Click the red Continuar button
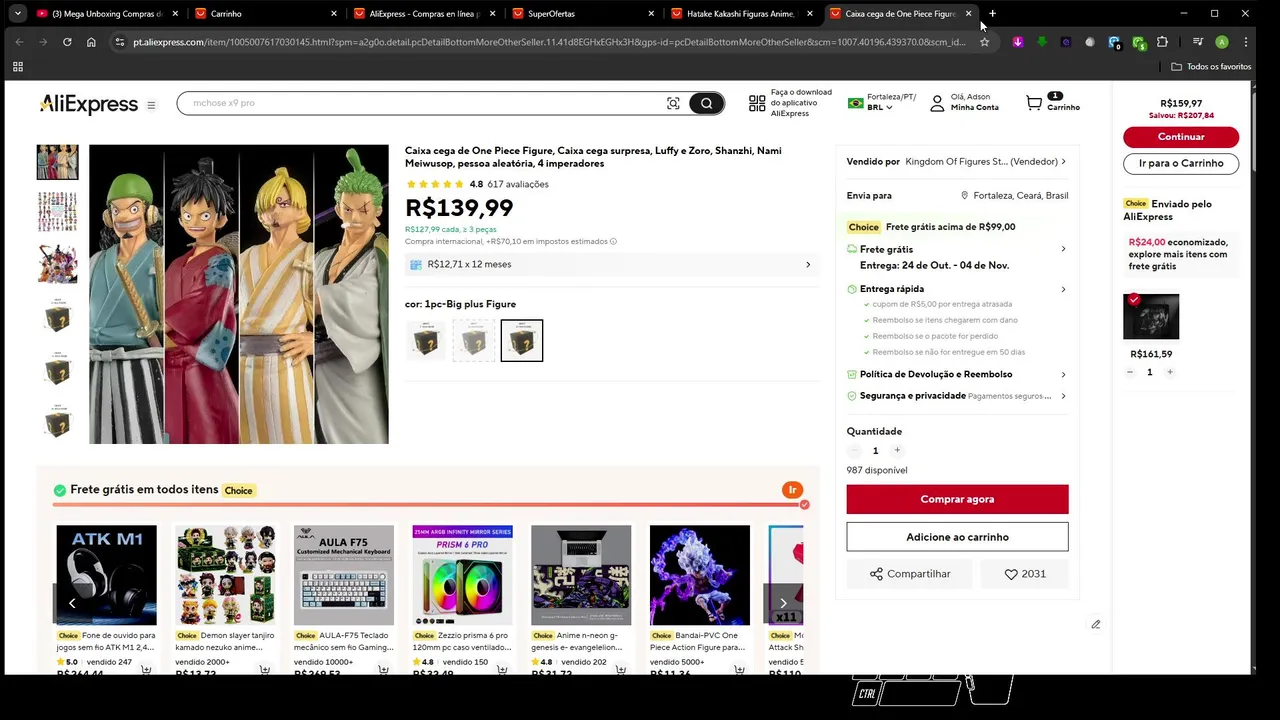Screen dimensions: 1280x720 coord(1181,137)
